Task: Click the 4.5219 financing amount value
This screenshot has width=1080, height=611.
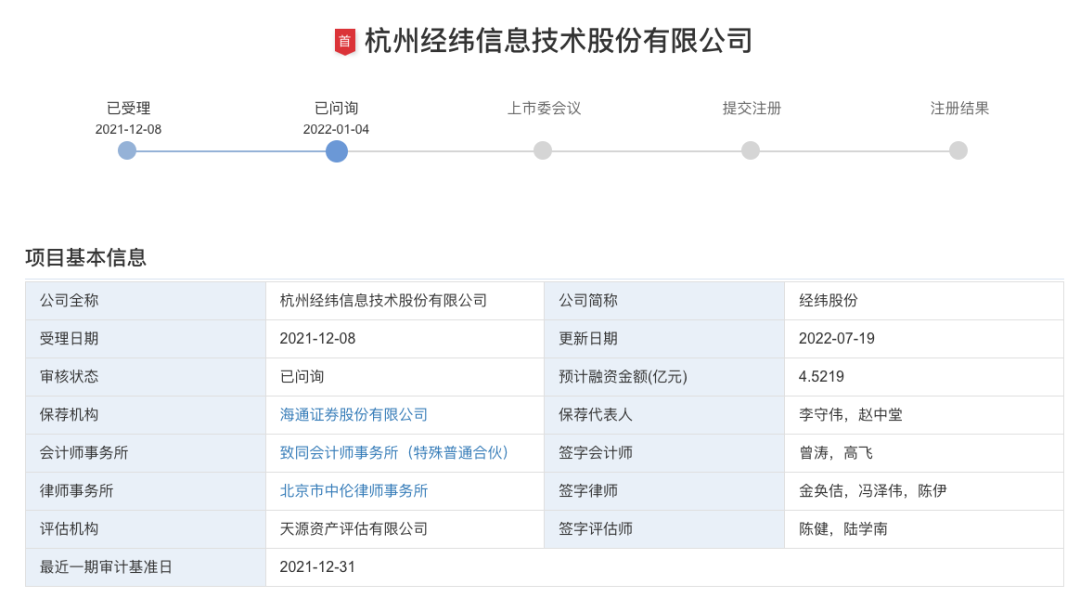Action: (821, 377)
